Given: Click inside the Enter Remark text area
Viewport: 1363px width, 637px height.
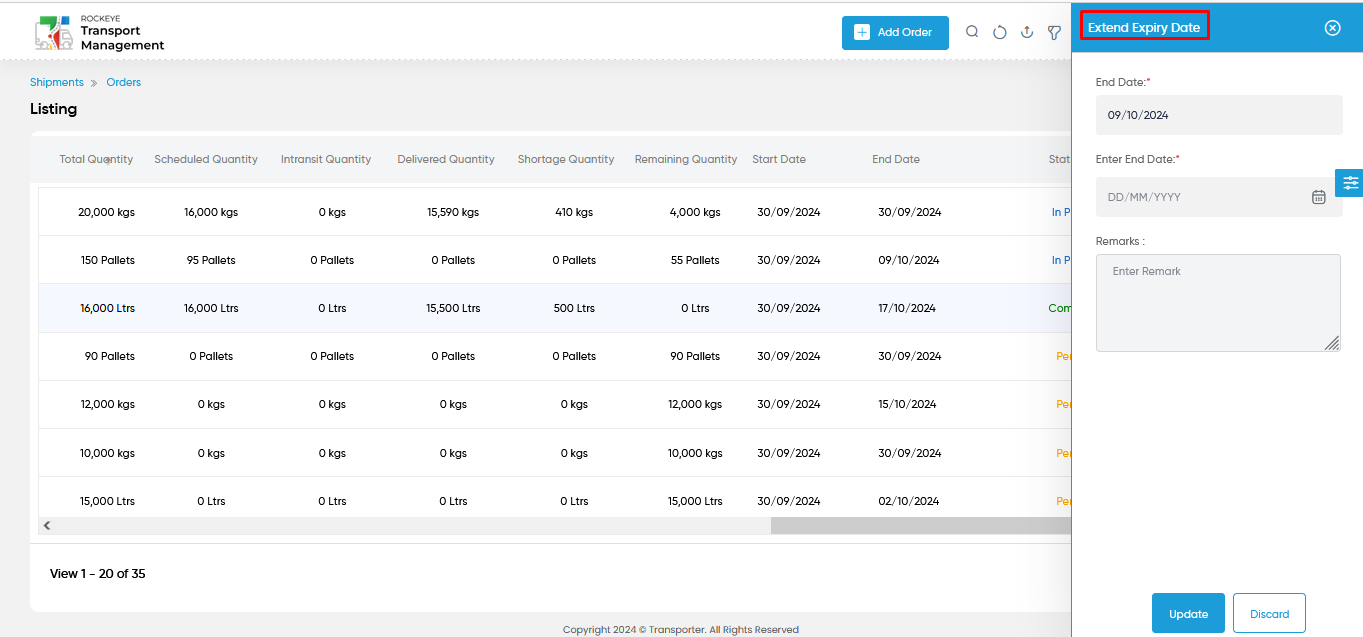Looking at the screenshot, I should pyautogui.click(x=1218, y=303).
